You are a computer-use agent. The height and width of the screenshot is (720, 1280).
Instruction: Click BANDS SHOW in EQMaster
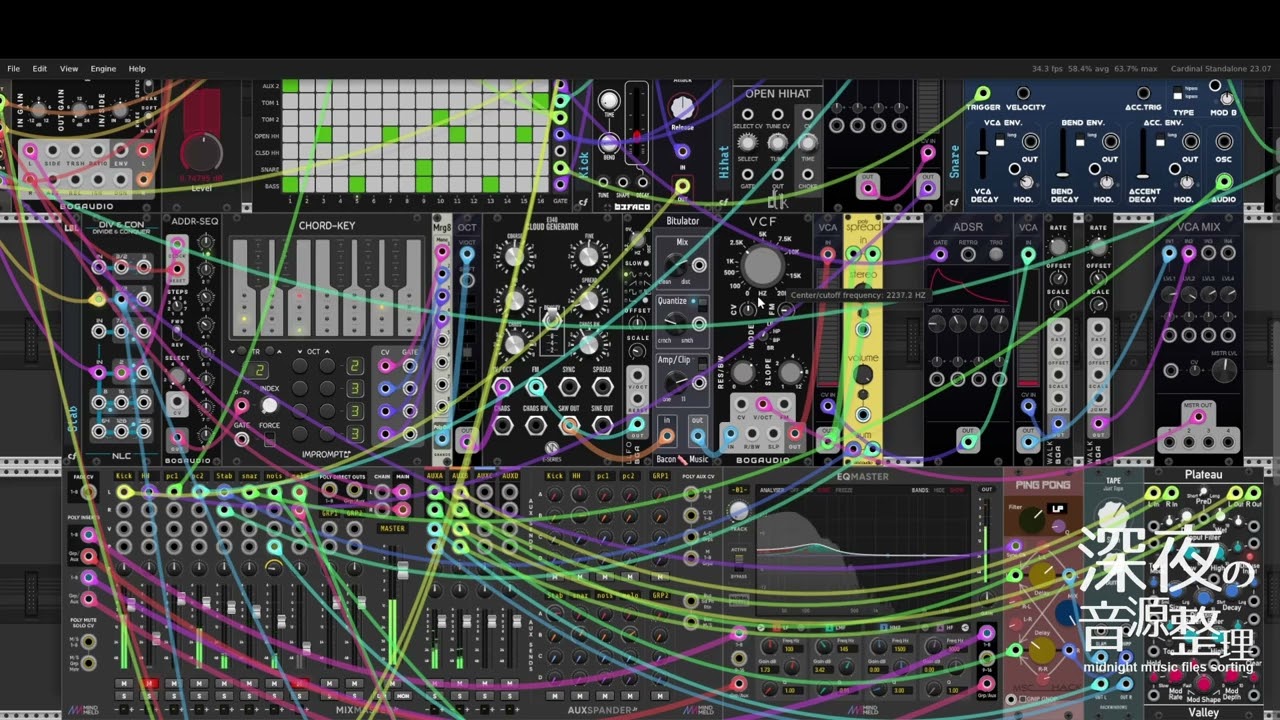(956, 491)
